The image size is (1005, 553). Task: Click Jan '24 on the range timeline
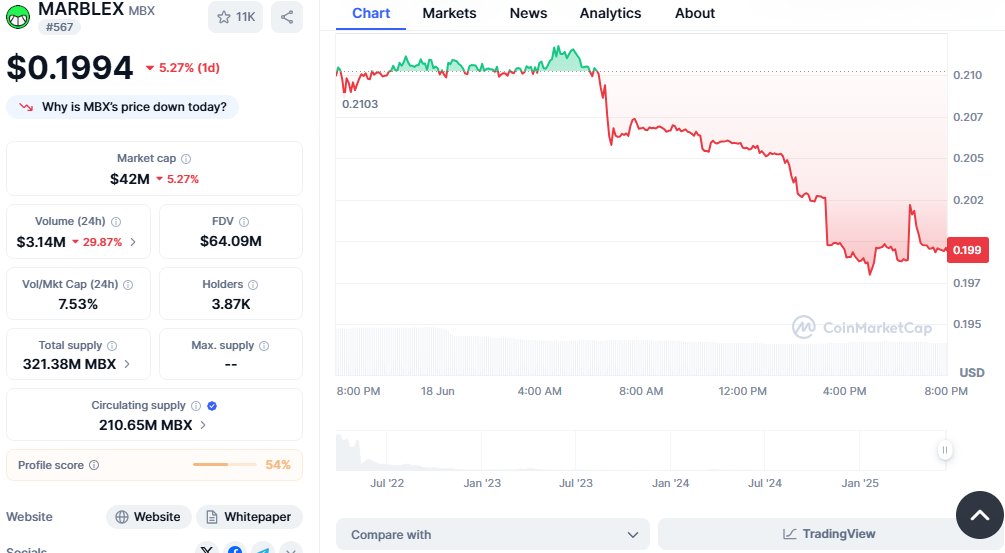point(670,483)
